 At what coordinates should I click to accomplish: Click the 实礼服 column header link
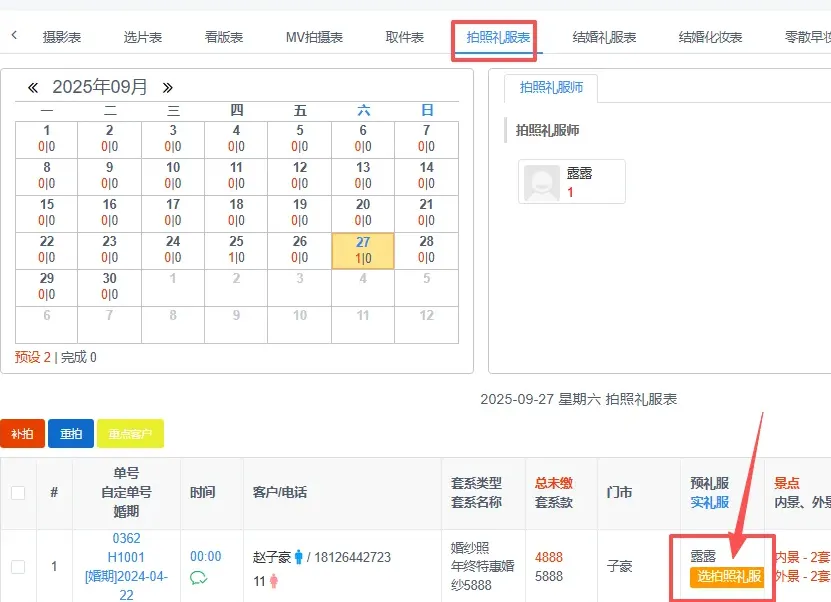click(x=709, y=502)
